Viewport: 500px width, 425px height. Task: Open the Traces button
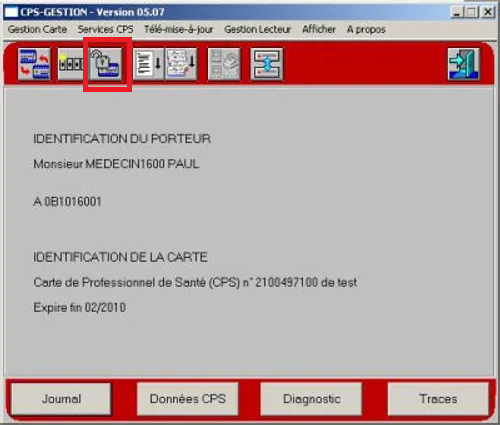coord(438,399)
